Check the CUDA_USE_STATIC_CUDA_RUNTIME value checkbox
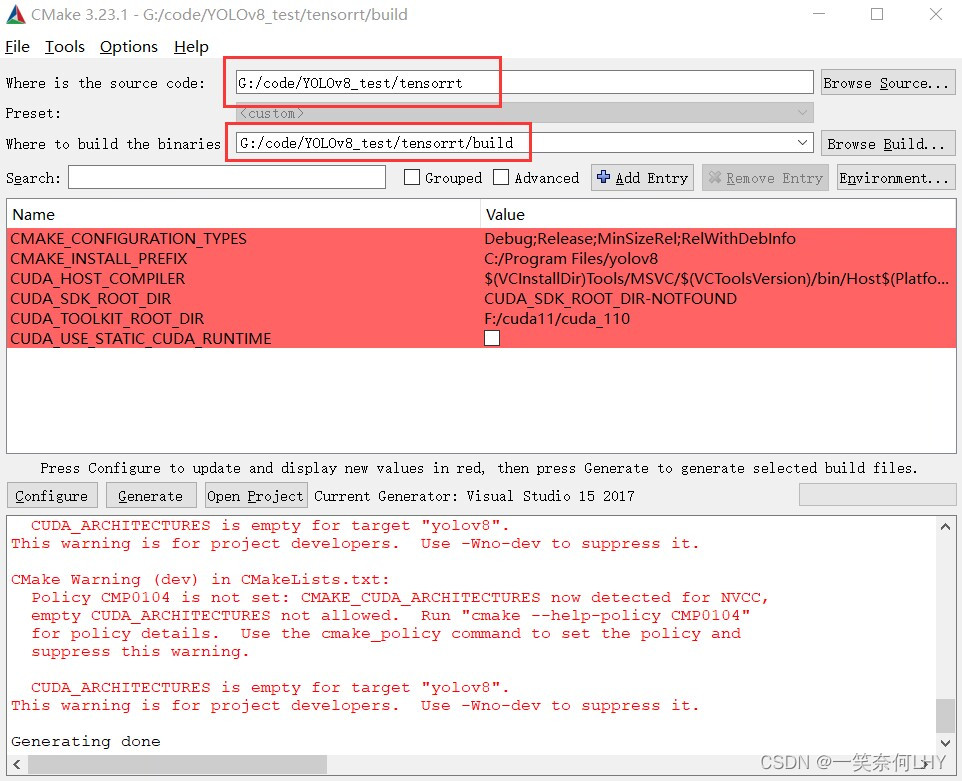Image resolution: width=962 pixels, height=781 pixels. (x=492, y=338)
